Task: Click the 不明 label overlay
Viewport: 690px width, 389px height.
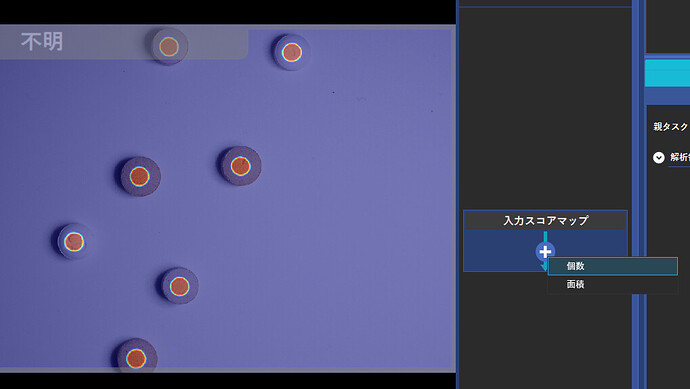Action: pyautogui.click(x=42, y=42)
